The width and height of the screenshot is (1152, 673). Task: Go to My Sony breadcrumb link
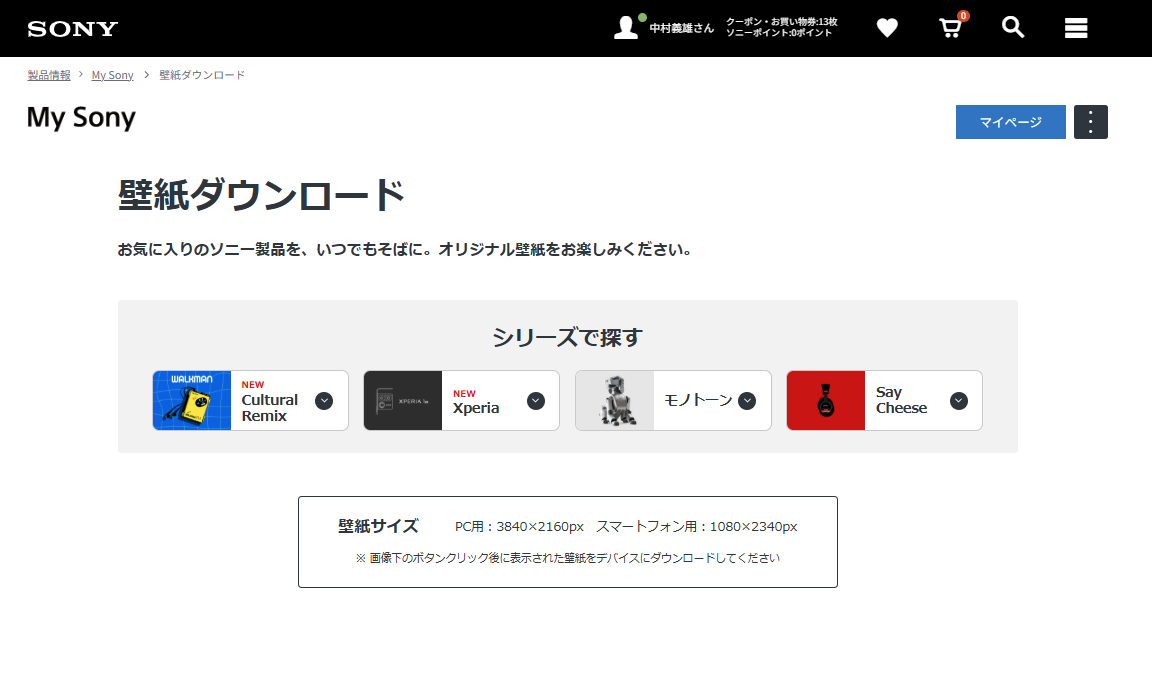[112, 75]
